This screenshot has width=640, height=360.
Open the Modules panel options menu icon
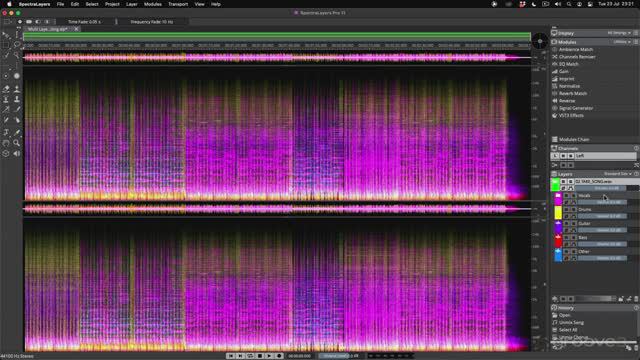pyautogui.click(x=636, y=42)
